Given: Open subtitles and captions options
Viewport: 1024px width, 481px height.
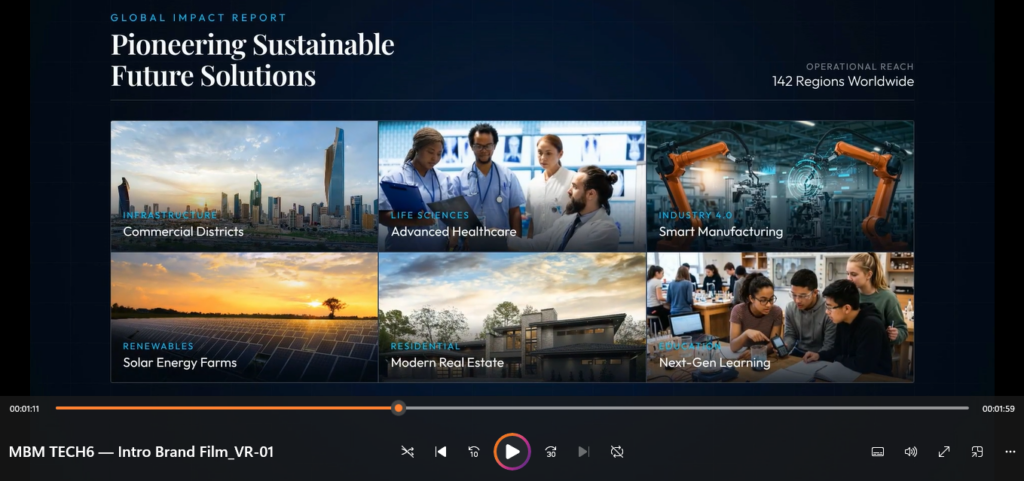Looking at the screenshot, I should 878,452.
